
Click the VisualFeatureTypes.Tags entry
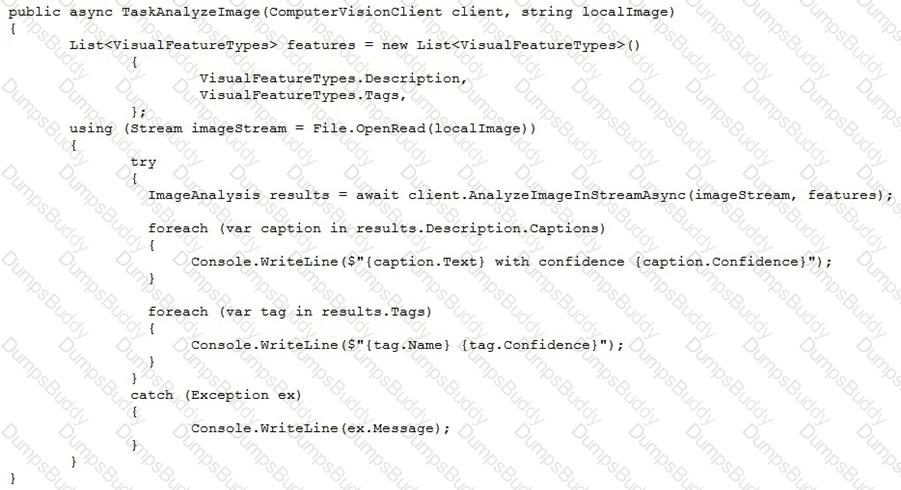pos(299,95)
